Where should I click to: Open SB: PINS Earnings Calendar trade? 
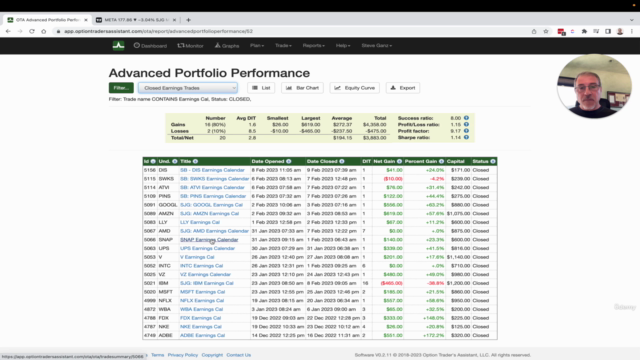(213, 196)
